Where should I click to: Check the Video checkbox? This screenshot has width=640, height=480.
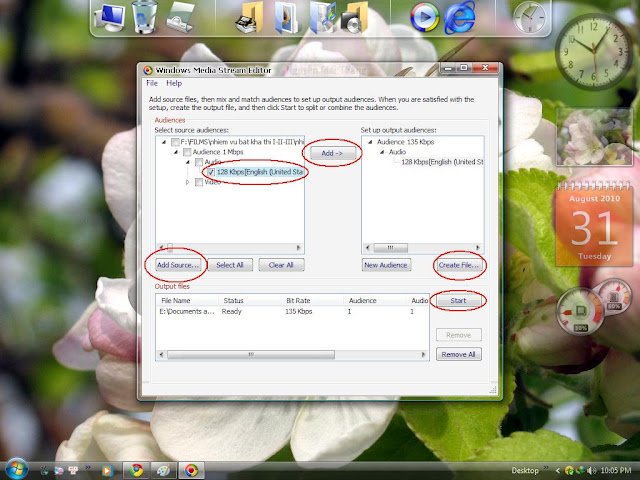point(199,182)
